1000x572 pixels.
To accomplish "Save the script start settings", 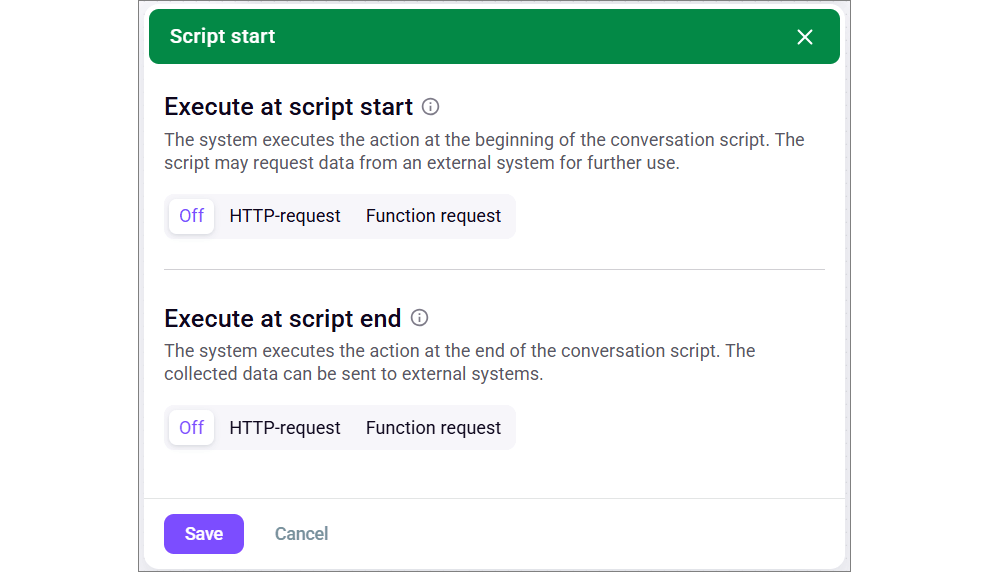I will [x=204, y=534].
